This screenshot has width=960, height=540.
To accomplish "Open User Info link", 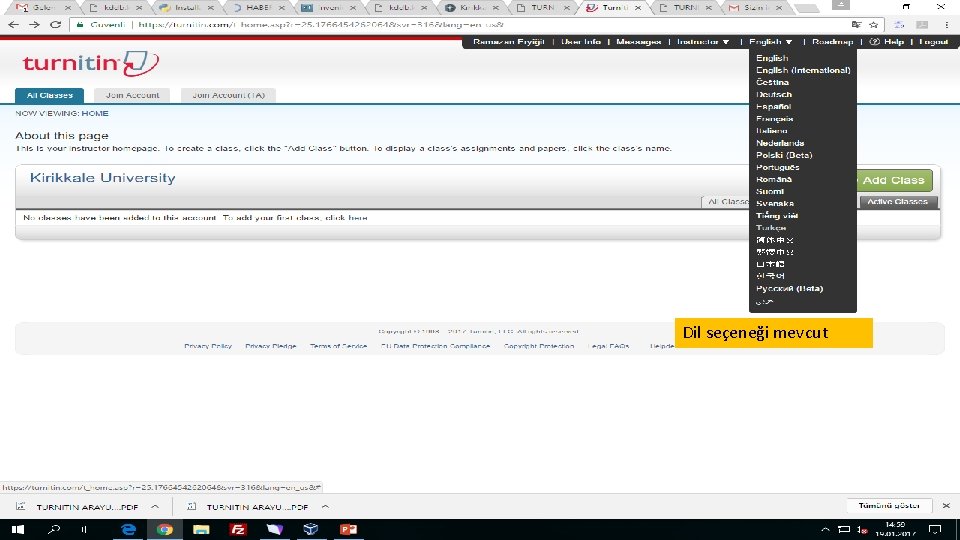I will click(580, 42).
